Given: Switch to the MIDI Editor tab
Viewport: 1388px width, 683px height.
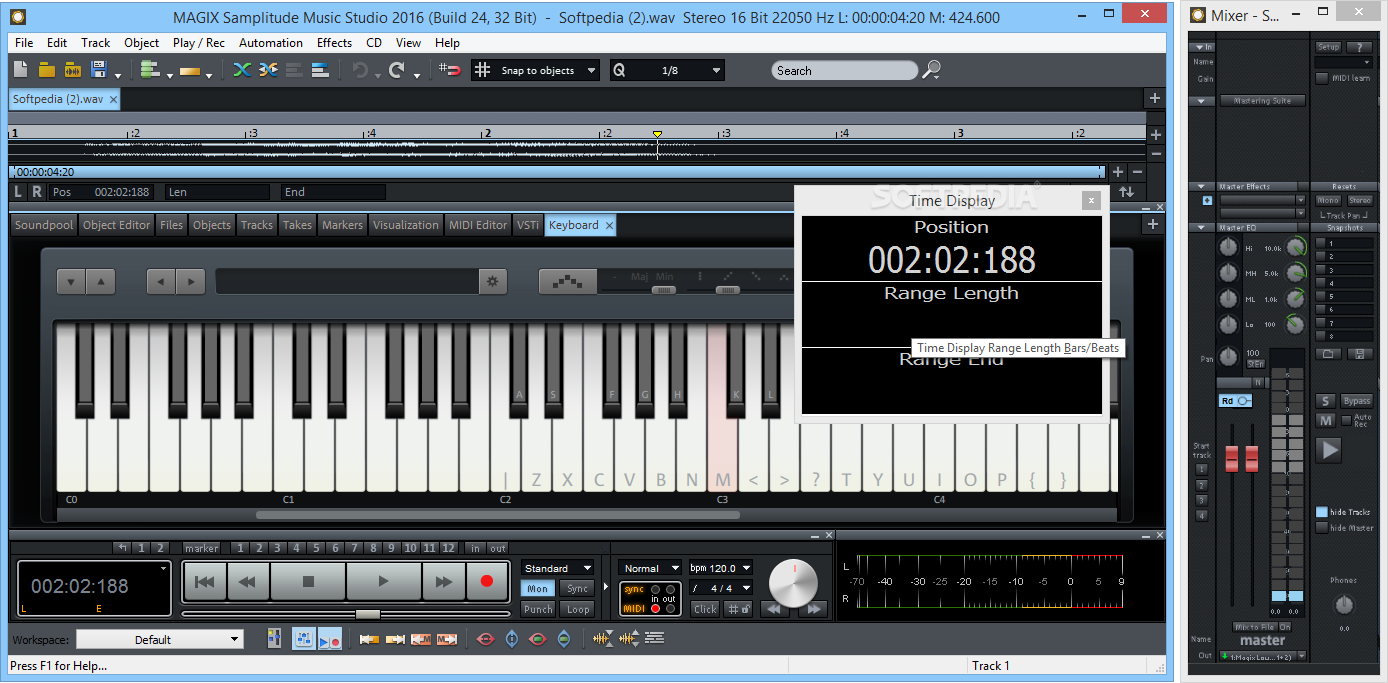Looking at the screenshot, I should point(478,225).
